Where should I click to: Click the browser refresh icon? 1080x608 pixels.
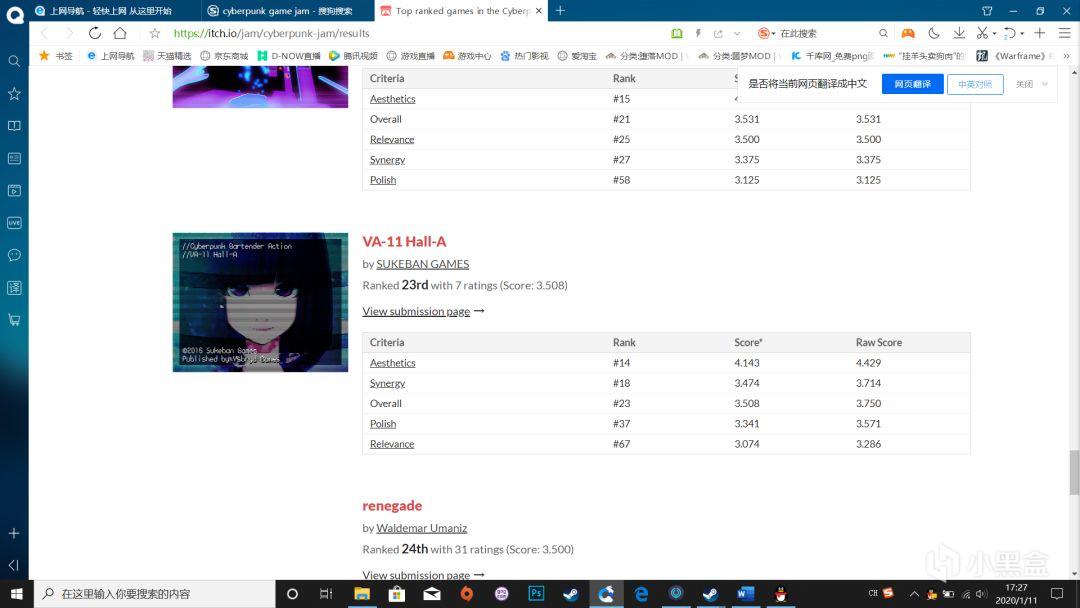coord(95,33)
